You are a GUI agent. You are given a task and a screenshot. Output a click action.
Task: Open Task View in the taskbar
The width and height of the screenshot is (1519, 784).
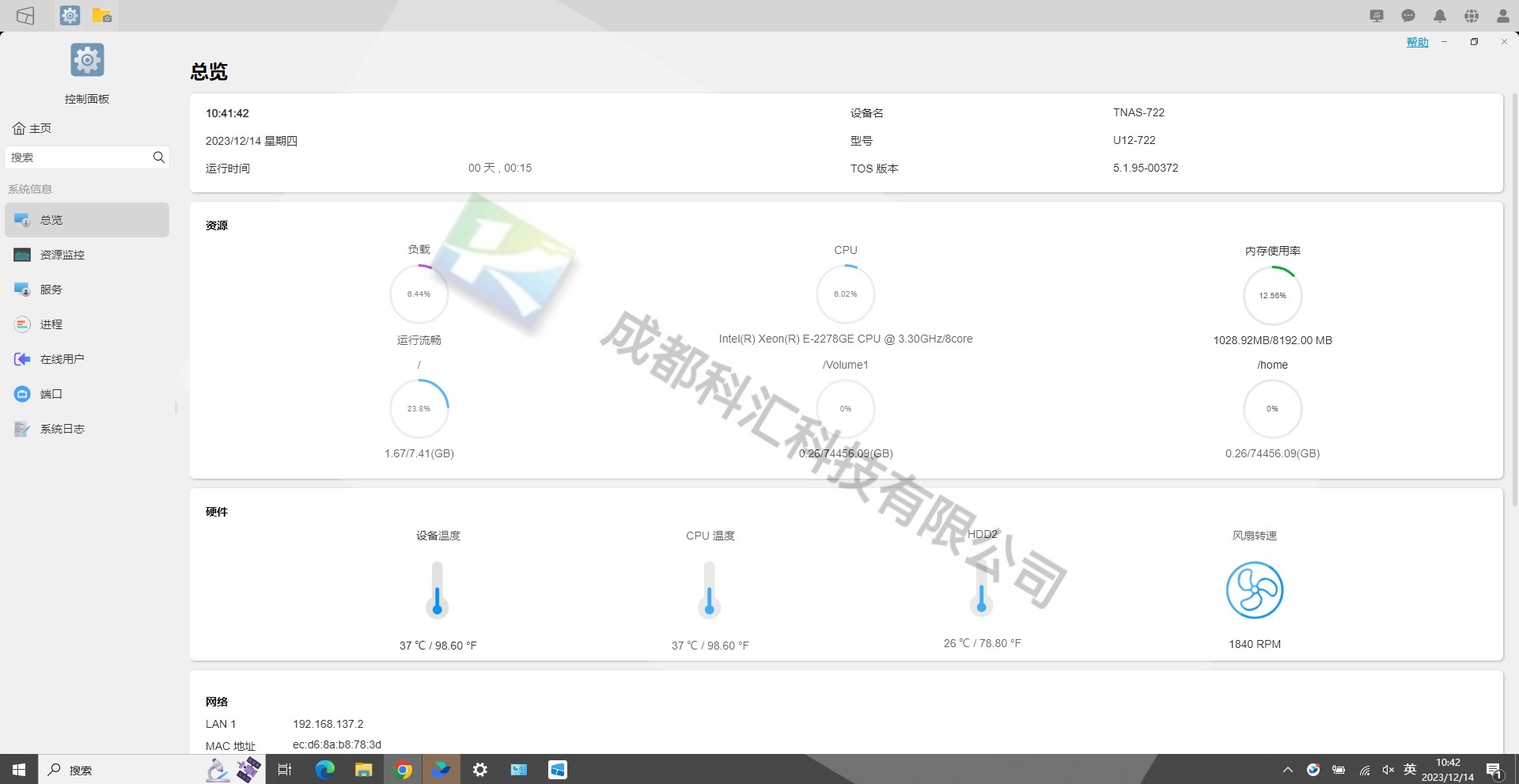286,770
